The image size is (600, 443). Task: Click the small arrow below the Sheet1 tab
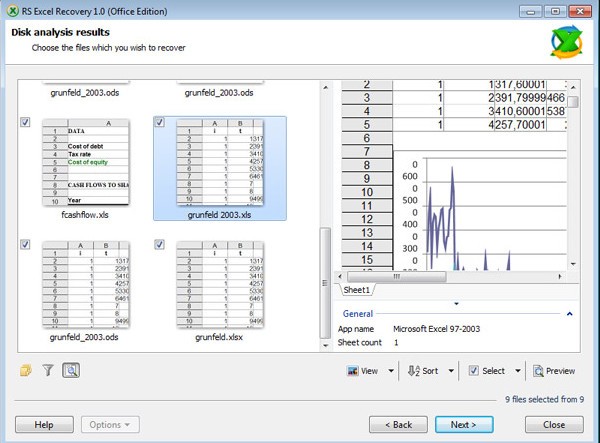click(456, 304)
